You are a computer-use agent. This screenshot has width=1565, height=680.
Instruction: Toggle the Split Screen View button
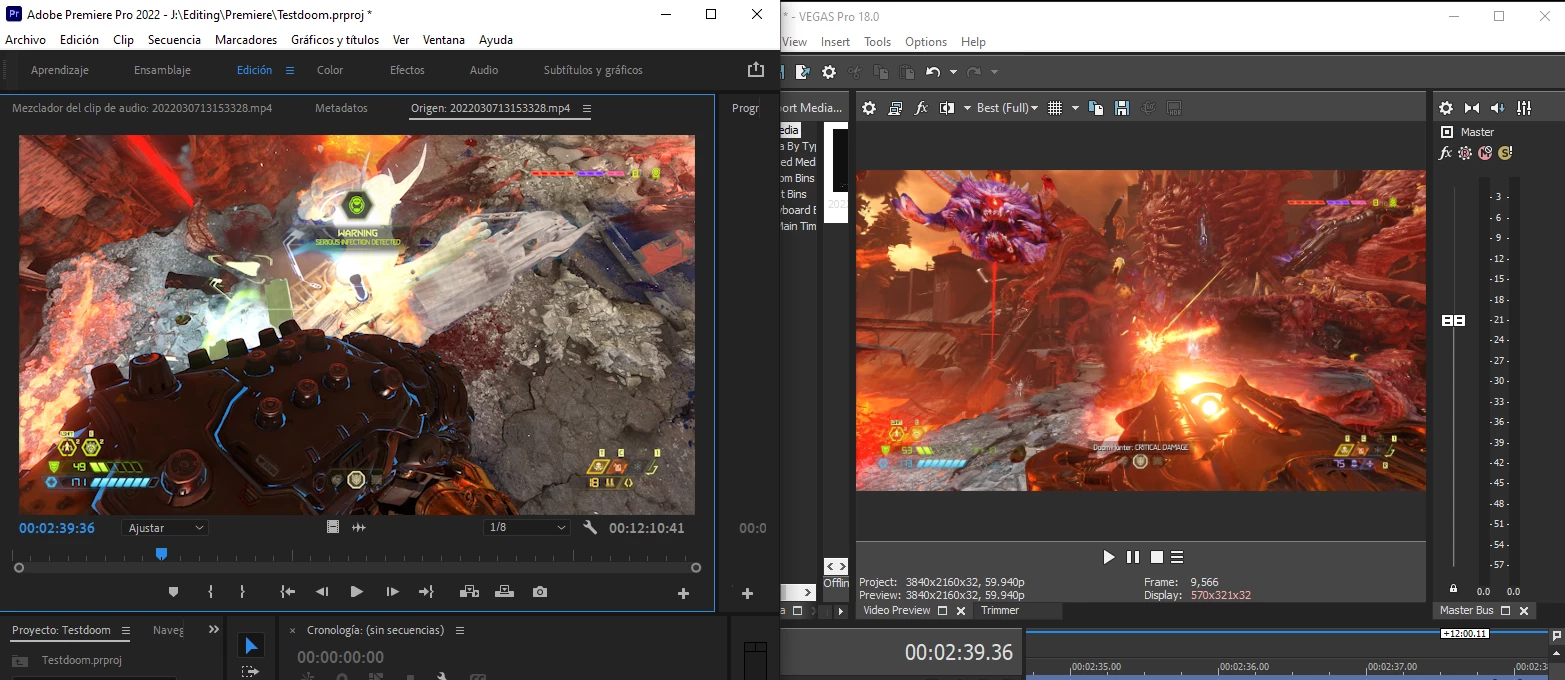coord(946,108)
